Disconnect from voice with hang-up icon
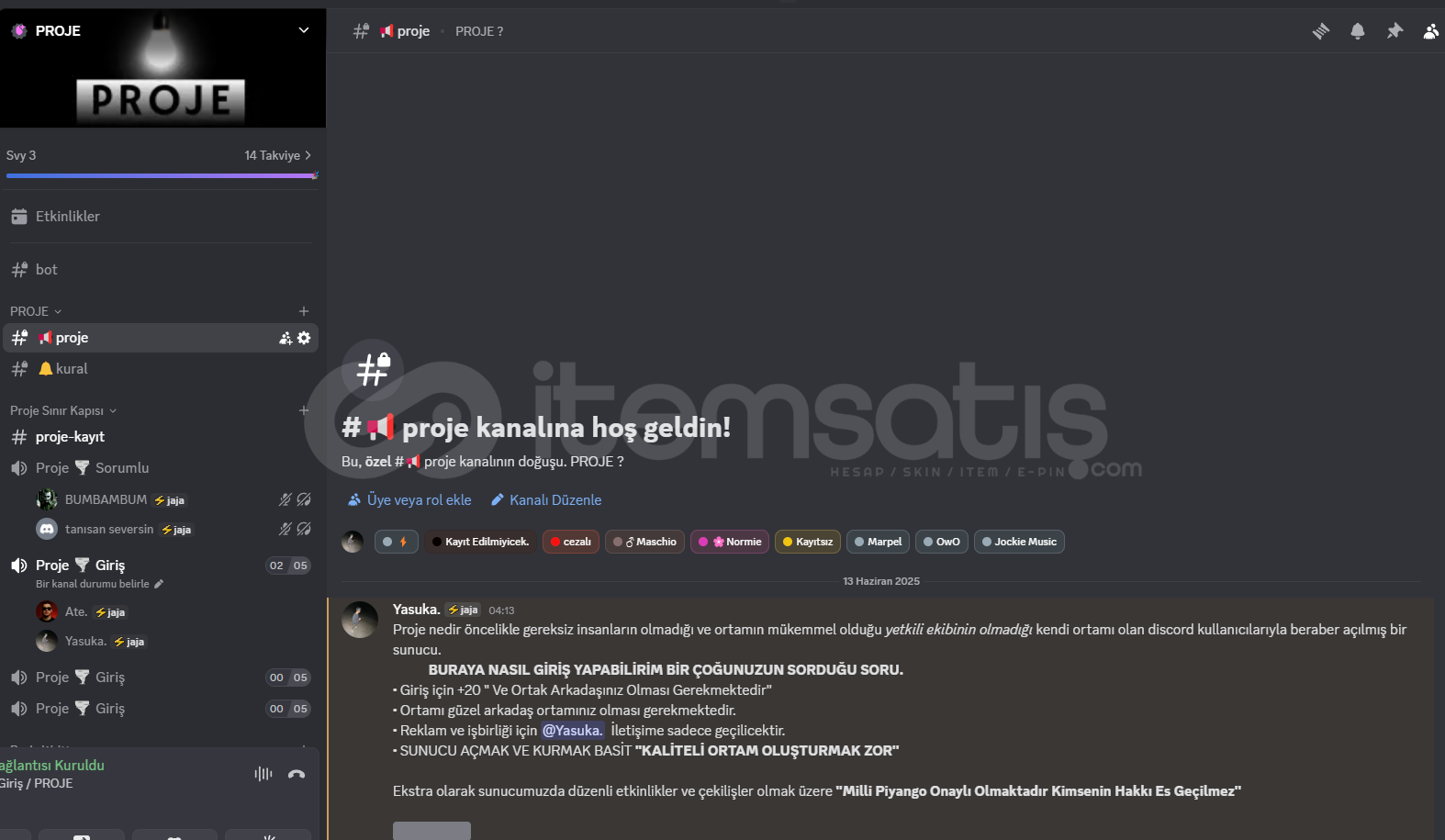1445x840 pixels. 297,774
